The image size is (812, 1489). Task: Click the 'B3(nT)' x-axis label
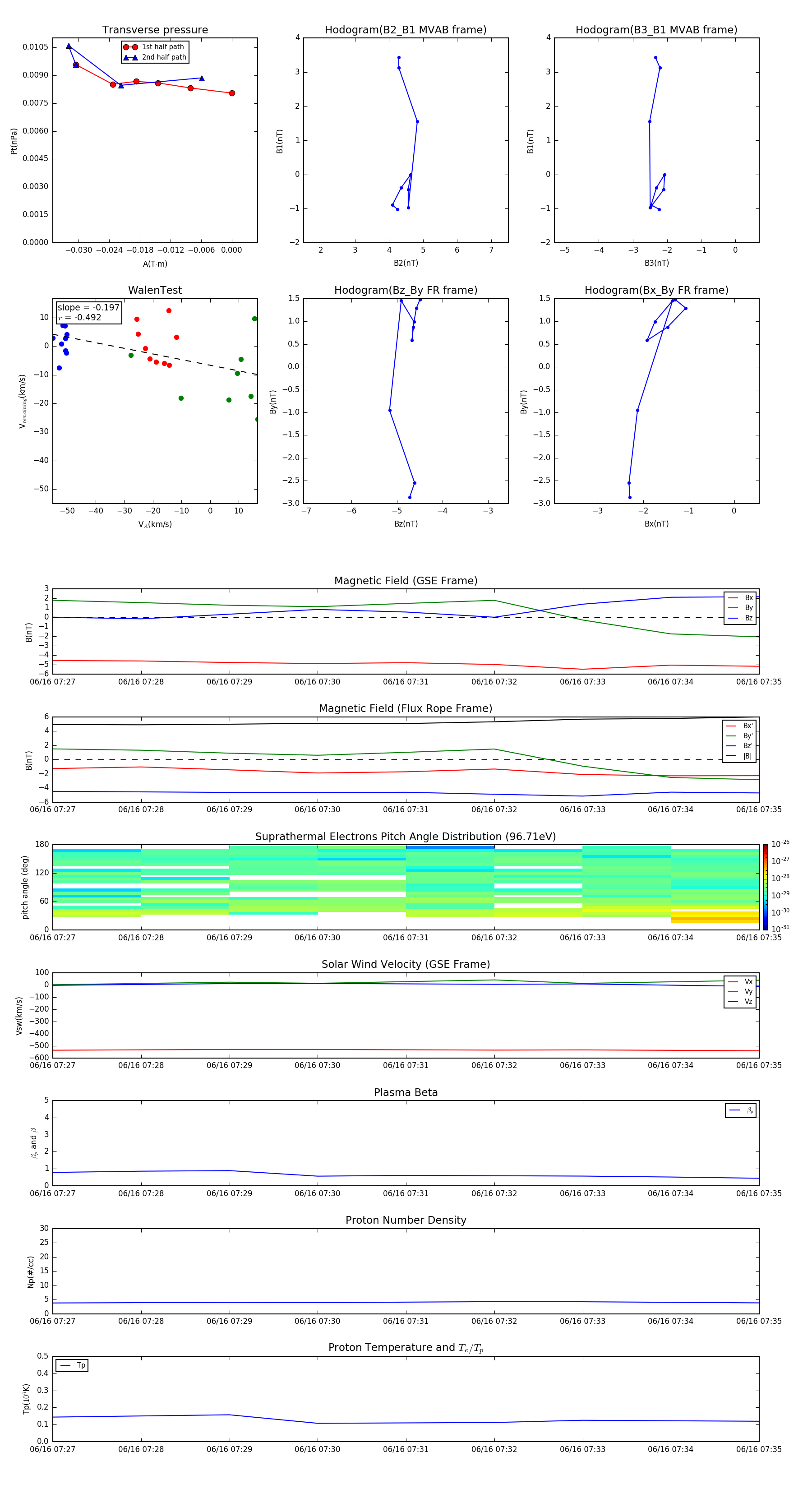coord(656,263)
